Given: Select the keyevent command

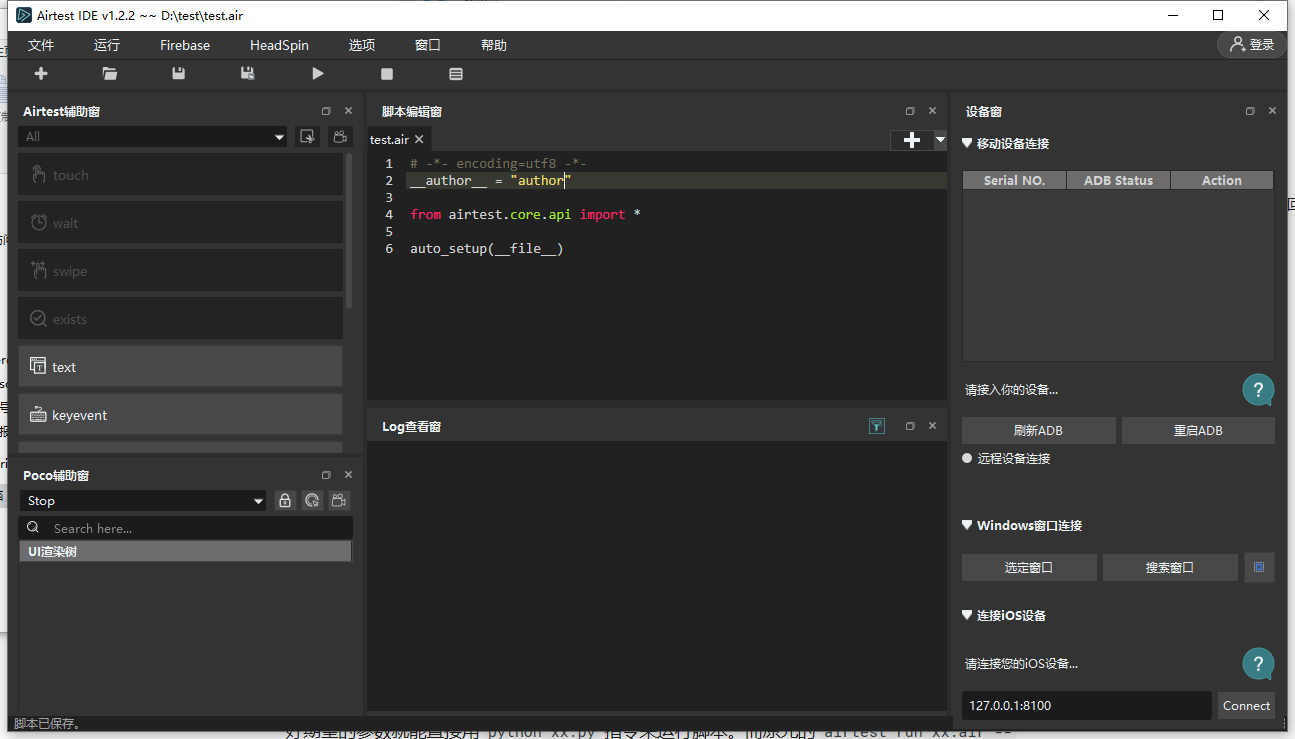Looking at the screenshot, I should tap(181, 415).
